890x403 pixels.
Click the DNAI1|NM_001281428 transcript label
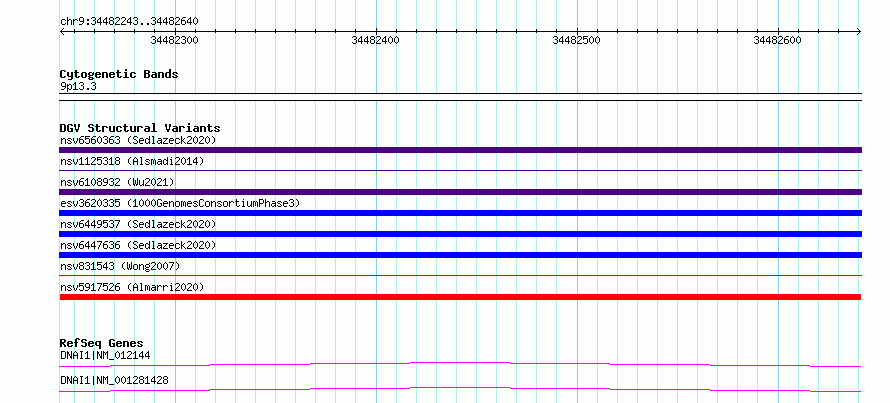pos(114,380)
